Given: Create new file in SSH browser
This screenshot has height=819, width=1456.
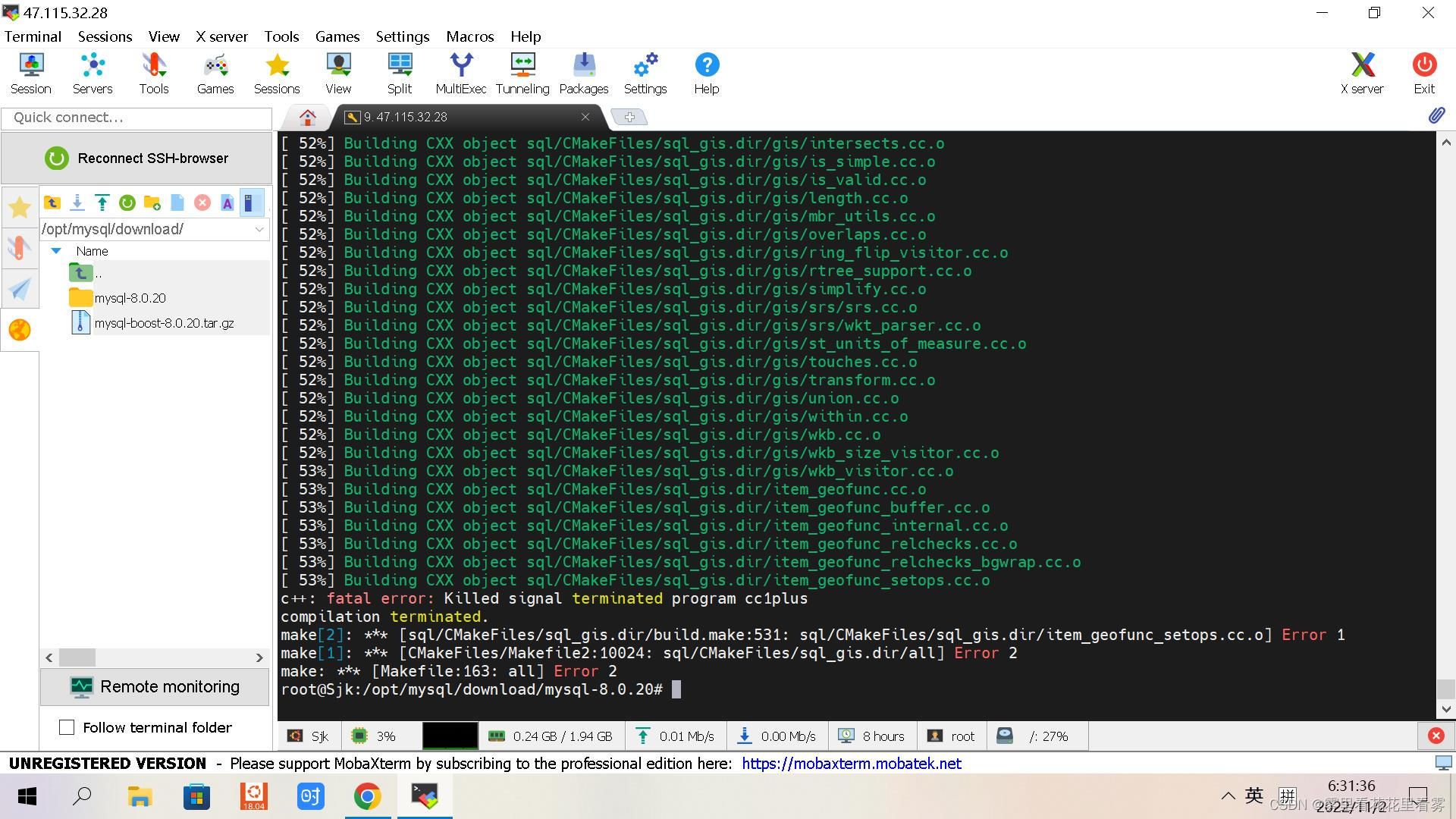Looking at the screenshot, I should [x=177, y=202].
